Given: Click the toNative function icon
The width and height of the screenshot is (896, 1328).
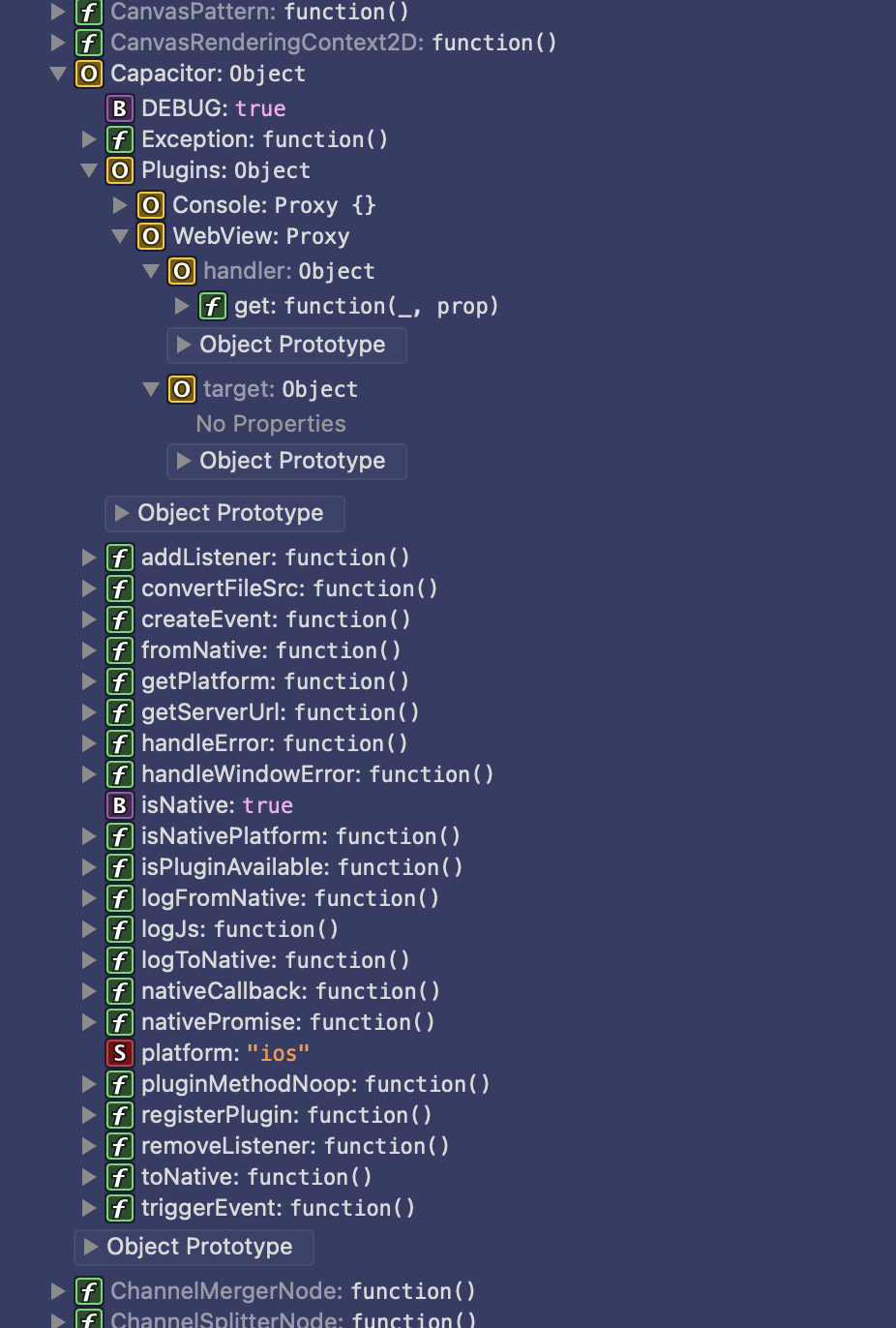Looking at the screenshot, I should [119, 1177].
